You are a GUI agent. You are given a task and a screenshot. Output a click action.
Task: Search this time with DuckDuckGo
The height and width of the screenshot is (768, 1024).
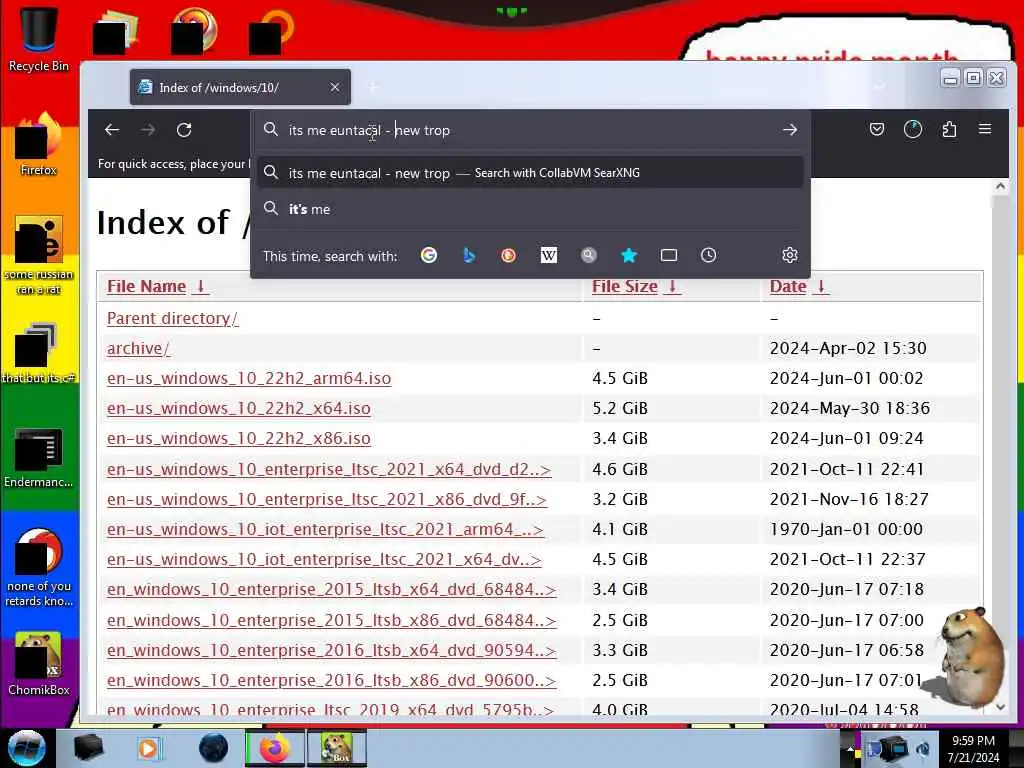click(508, 255)
